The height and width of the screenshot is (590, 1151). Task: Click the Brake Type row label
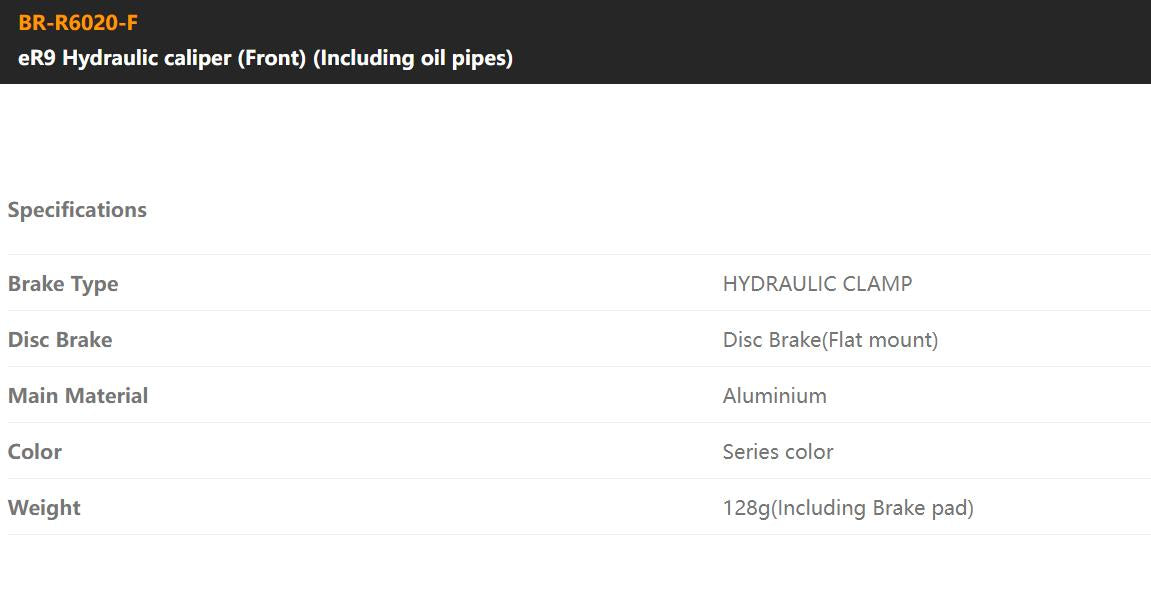click(x=63, y=284)
